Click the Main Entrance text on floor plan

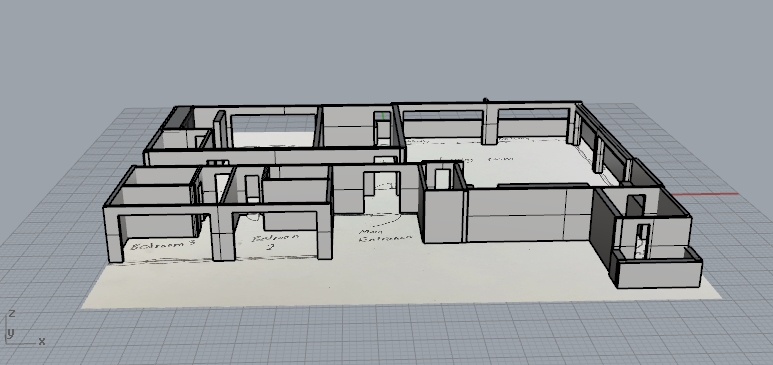click(386, 235)
